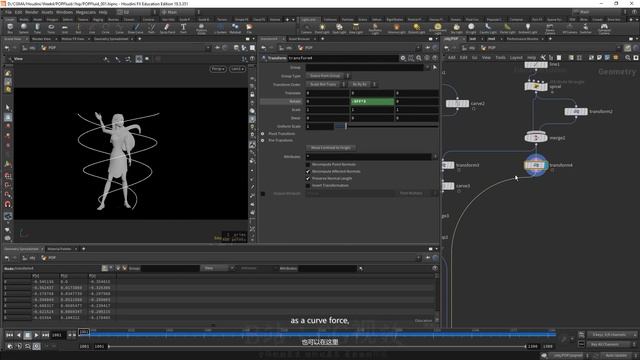Open the Render menu
640x360 pixels.
[31, 12]
